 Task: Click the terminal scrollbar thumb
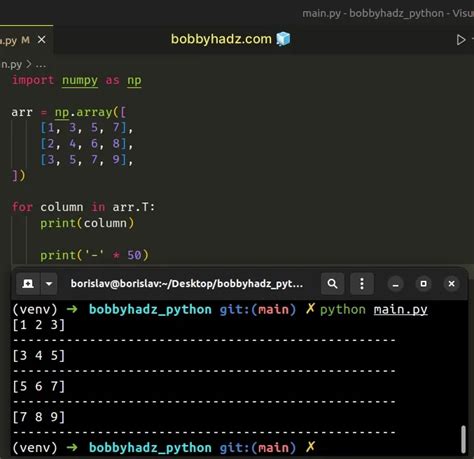tap(463, 439)
